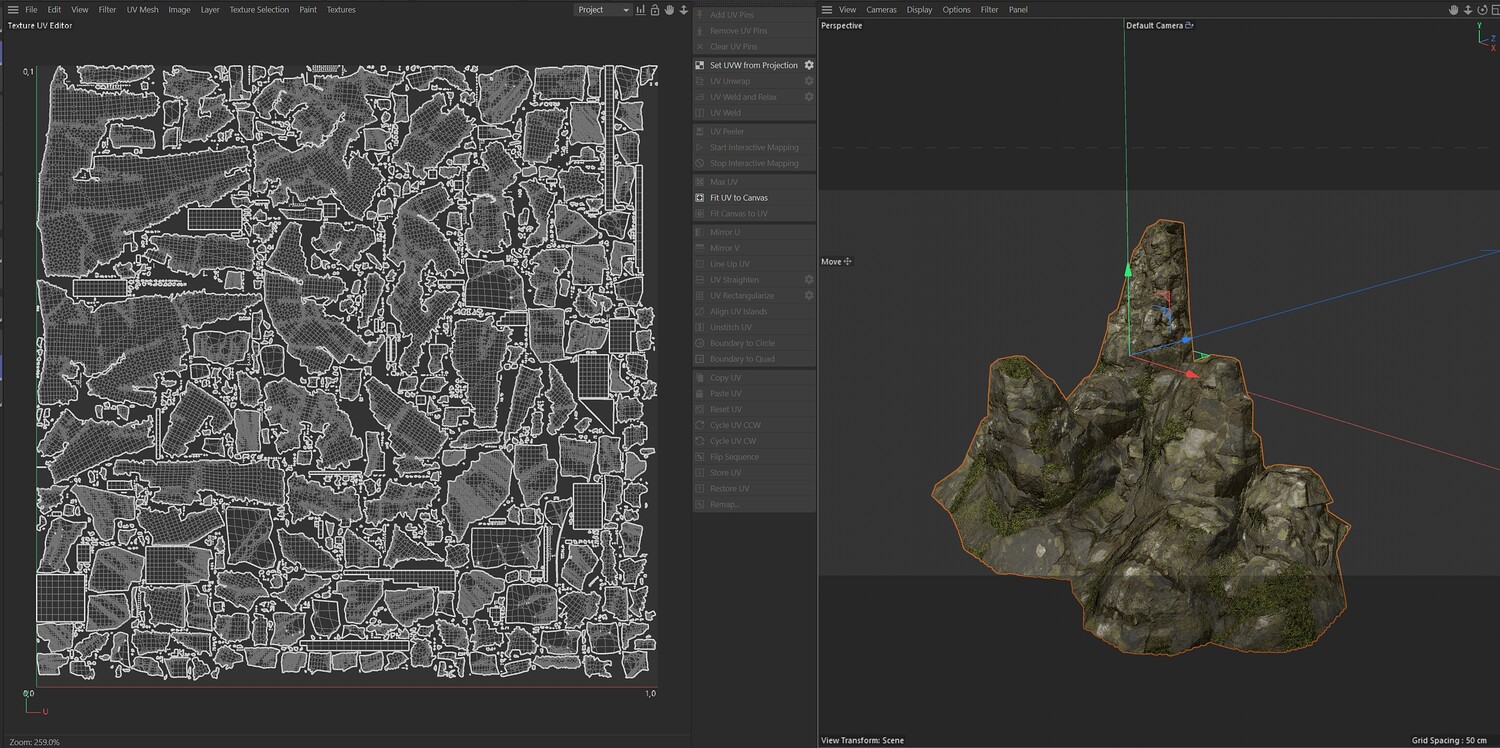
Task: Click the Cycle UV CCW icon
Action: (x=700, y=425)
